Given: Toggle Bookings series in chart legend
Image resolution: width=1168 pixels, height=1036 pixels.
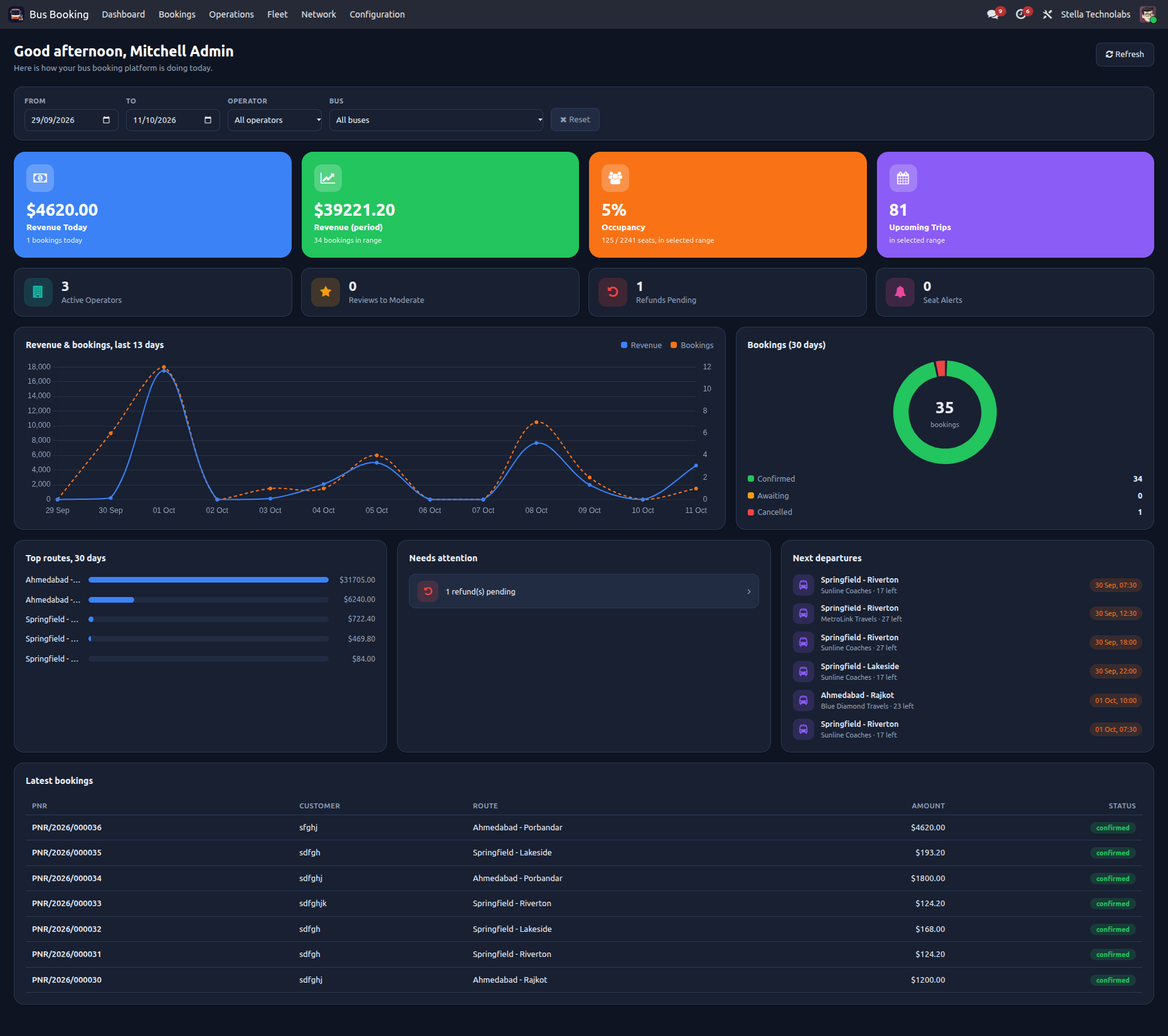Looking at the screenshot, I should (x=692, y=346).
